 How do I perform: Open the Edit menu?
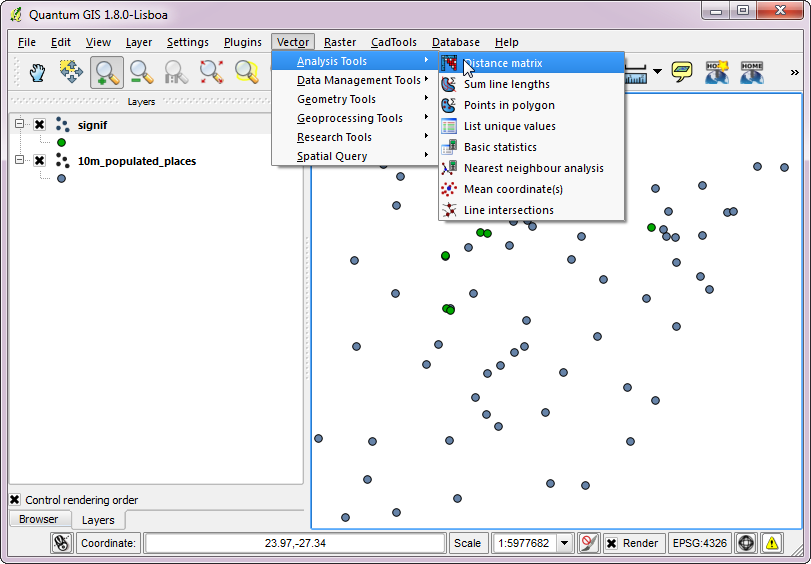pos(61,42)
